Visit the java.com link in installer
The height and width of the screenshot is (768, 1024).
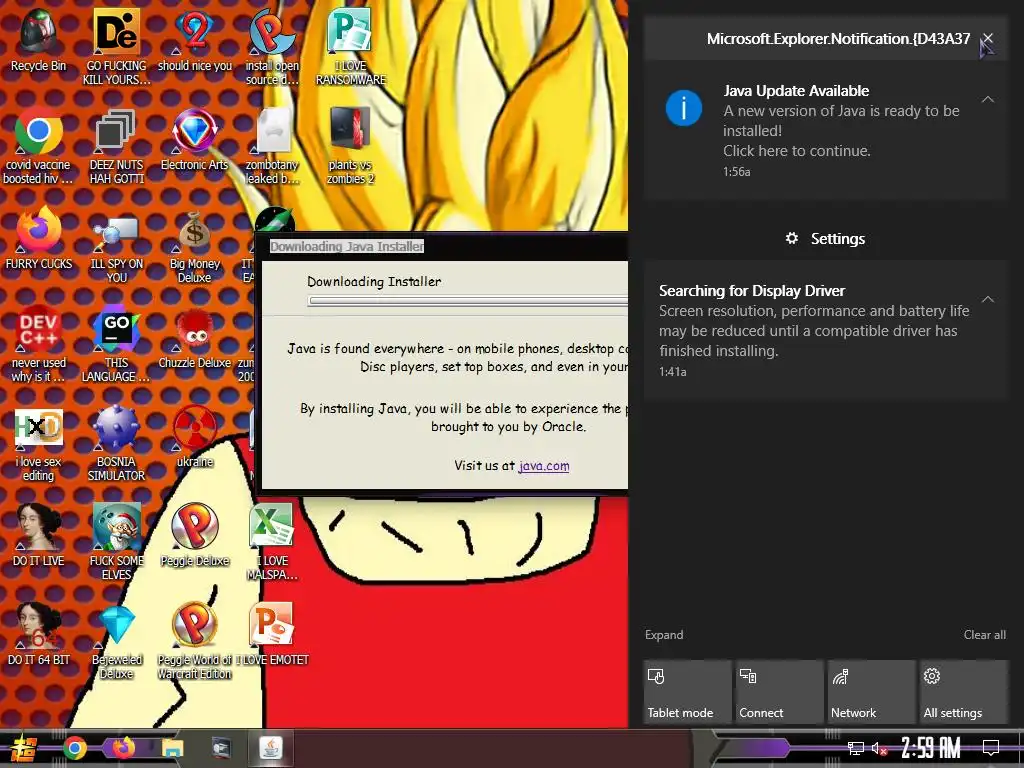point(544,466)
